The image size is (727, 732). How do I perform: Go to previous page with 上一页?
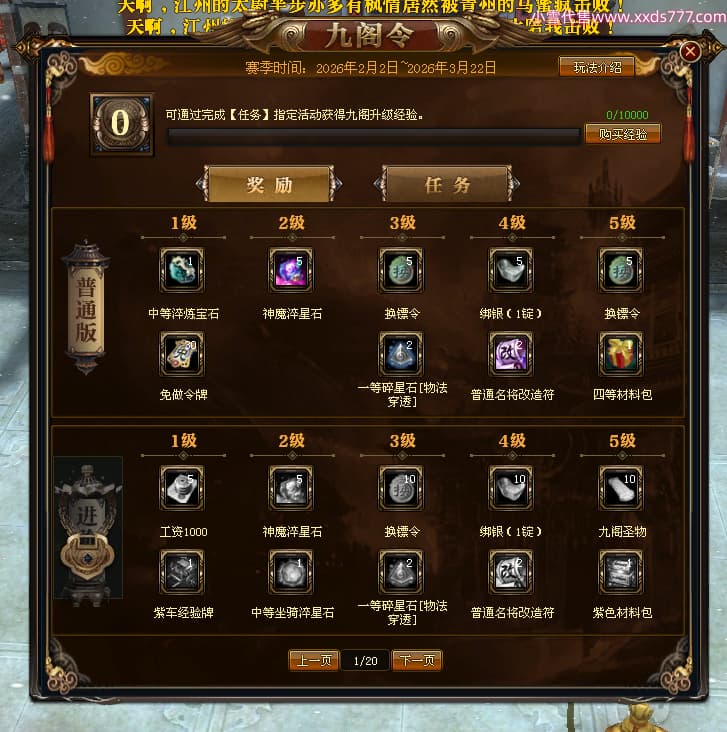point(314,661)
